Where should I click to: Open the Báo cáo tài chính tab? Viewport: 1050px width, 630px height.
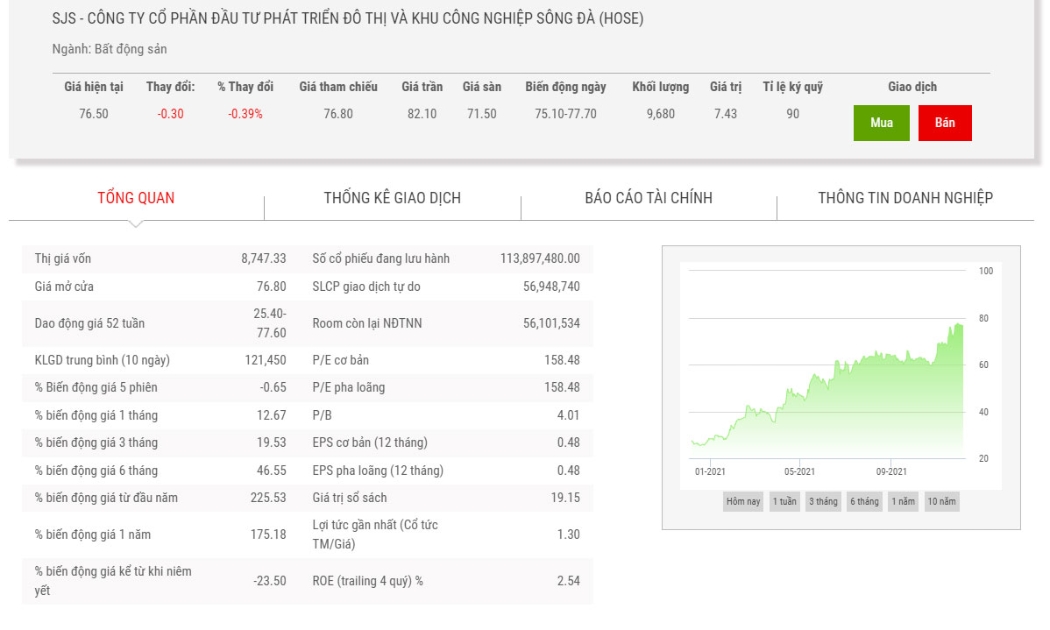[649, 198]
